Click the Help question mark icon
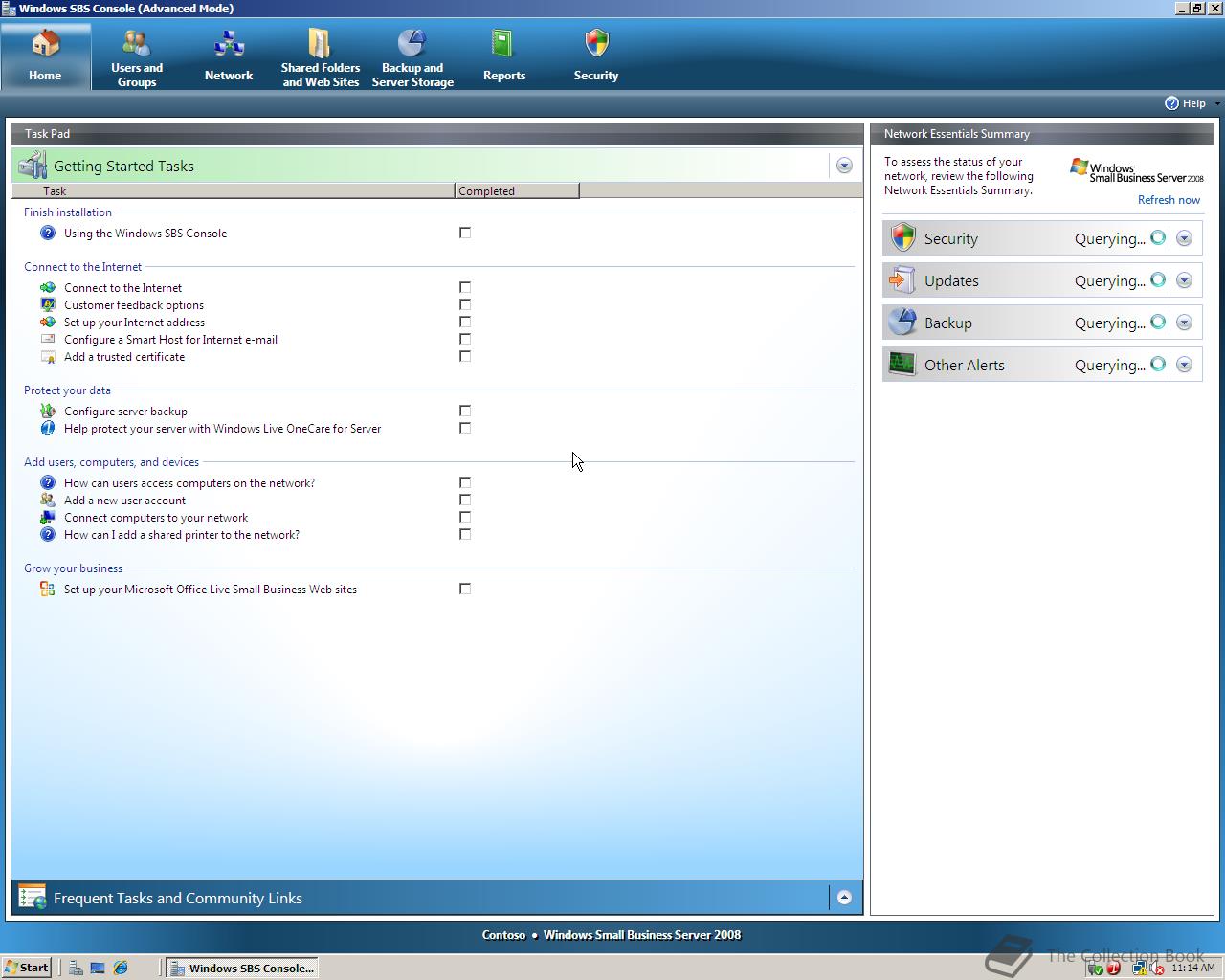 [1171, 103]
